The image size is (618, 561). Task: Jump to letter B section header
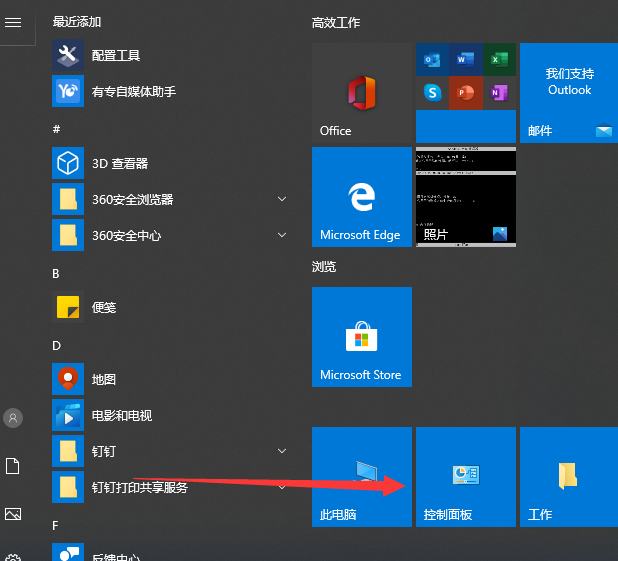(x=56, y=273)
